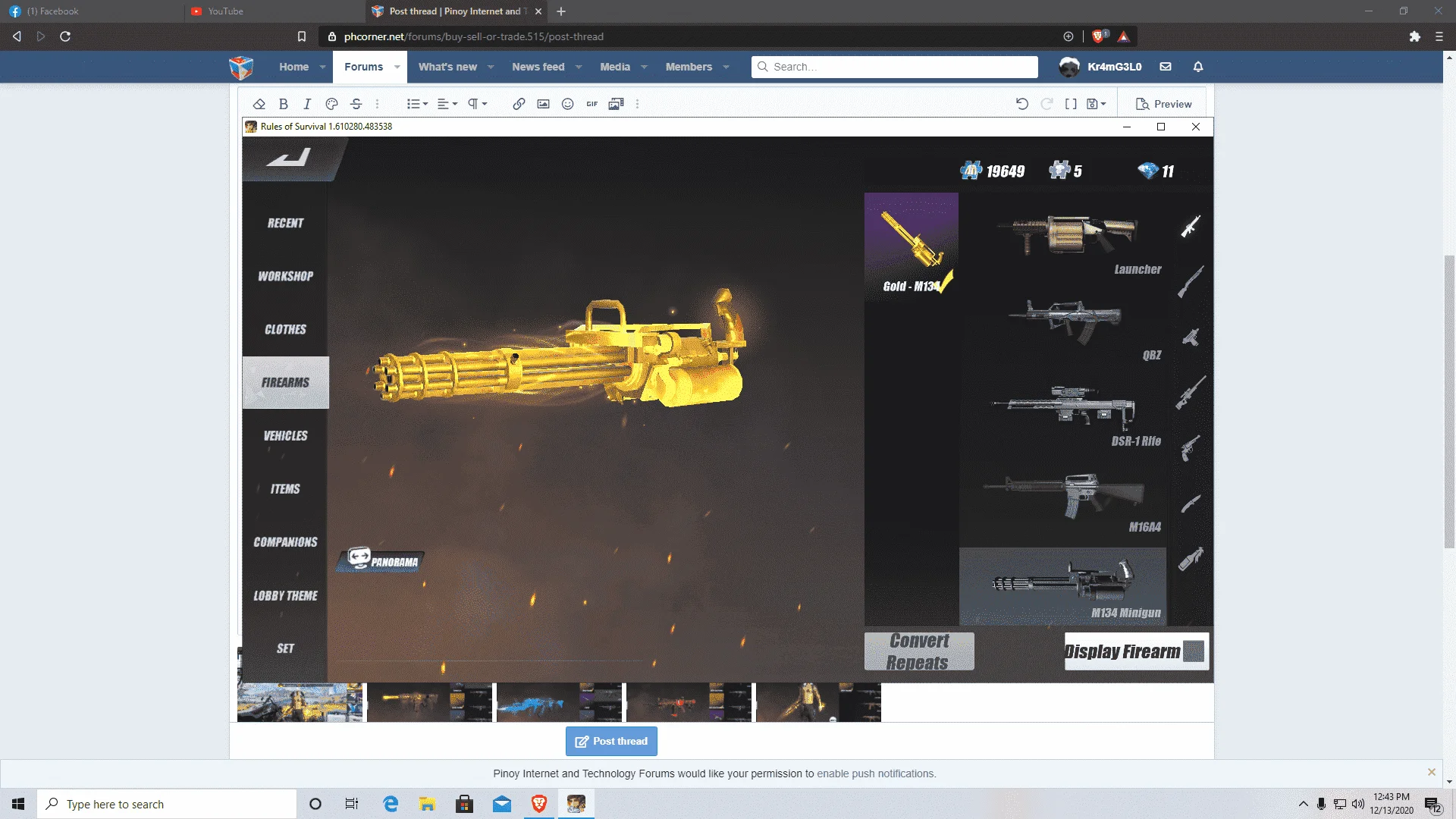Redo the last editor action
Viewport: 1456px width, 819px height.
[1046, 104]
